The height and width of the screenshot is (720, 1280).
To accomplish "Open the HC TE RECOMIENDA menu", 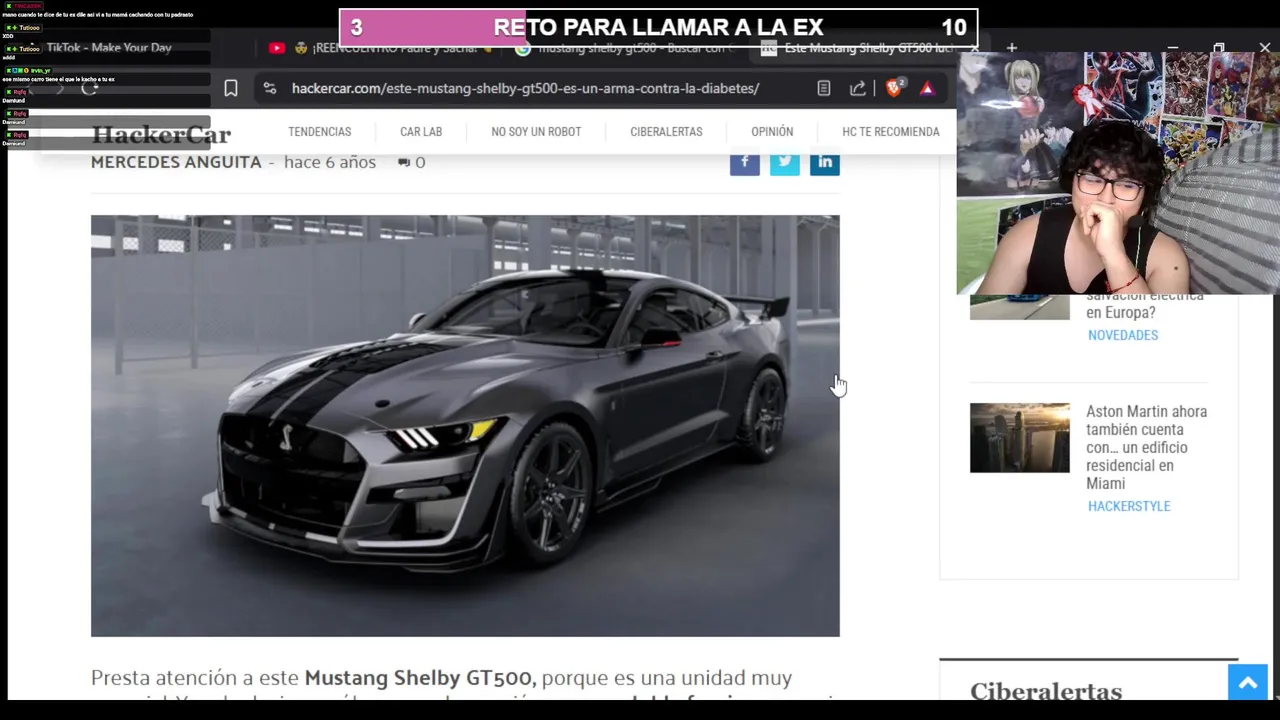I will (x=891, y=131).
